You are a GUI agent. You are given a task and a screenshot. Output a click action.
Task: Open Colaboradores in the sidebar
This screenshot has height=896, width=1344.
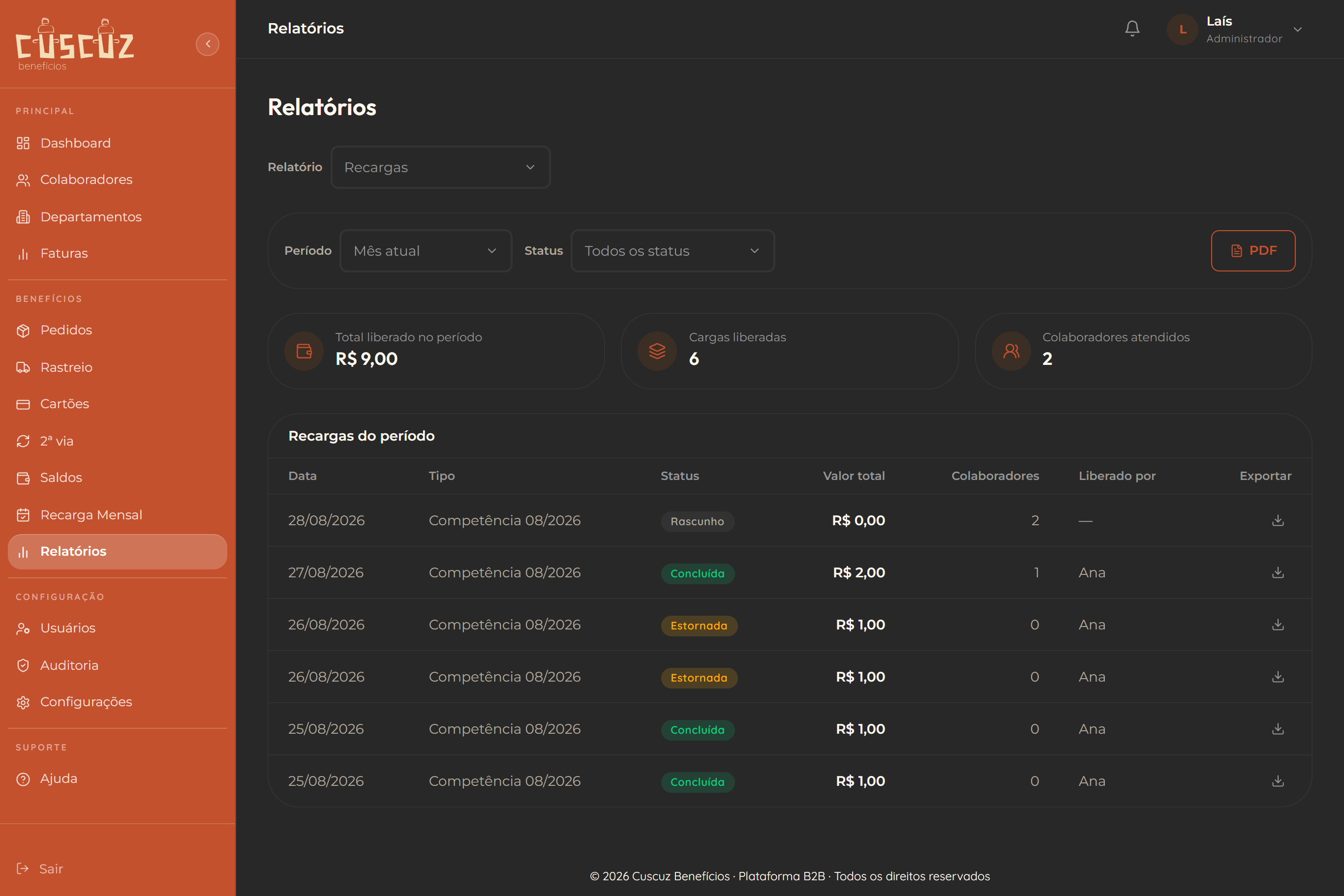tap(117, 179)
